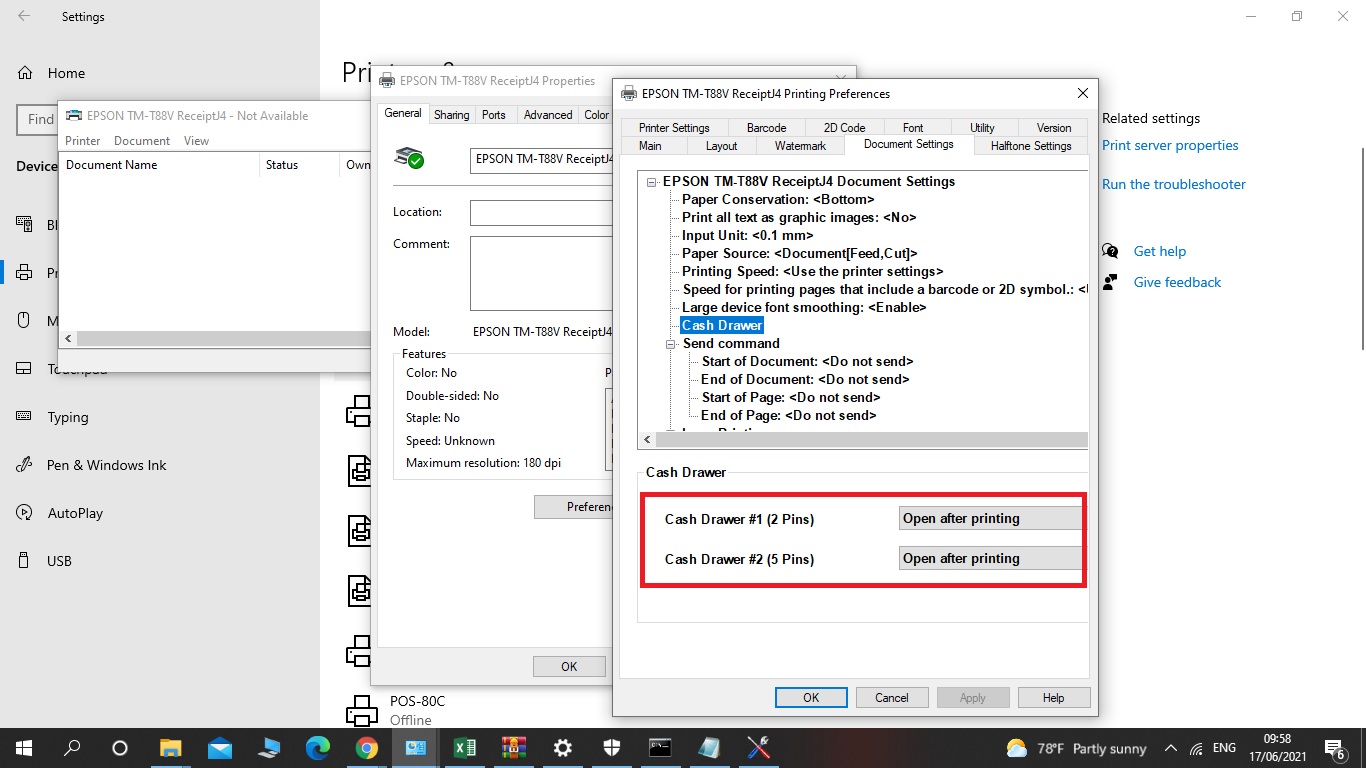Open Layout tab in Preferences
The image size is (1366, 768).
pyautogui.click(x=721, y=146)
